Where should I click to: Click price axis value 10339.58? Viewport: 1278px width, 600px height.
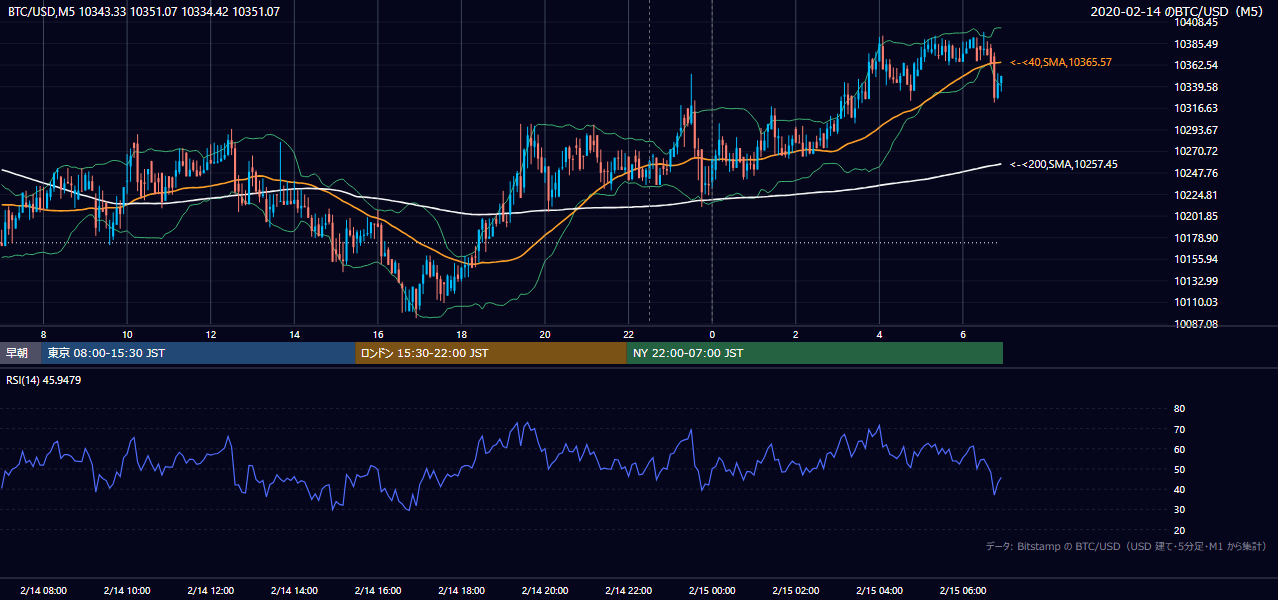[x=1196, y=87]
